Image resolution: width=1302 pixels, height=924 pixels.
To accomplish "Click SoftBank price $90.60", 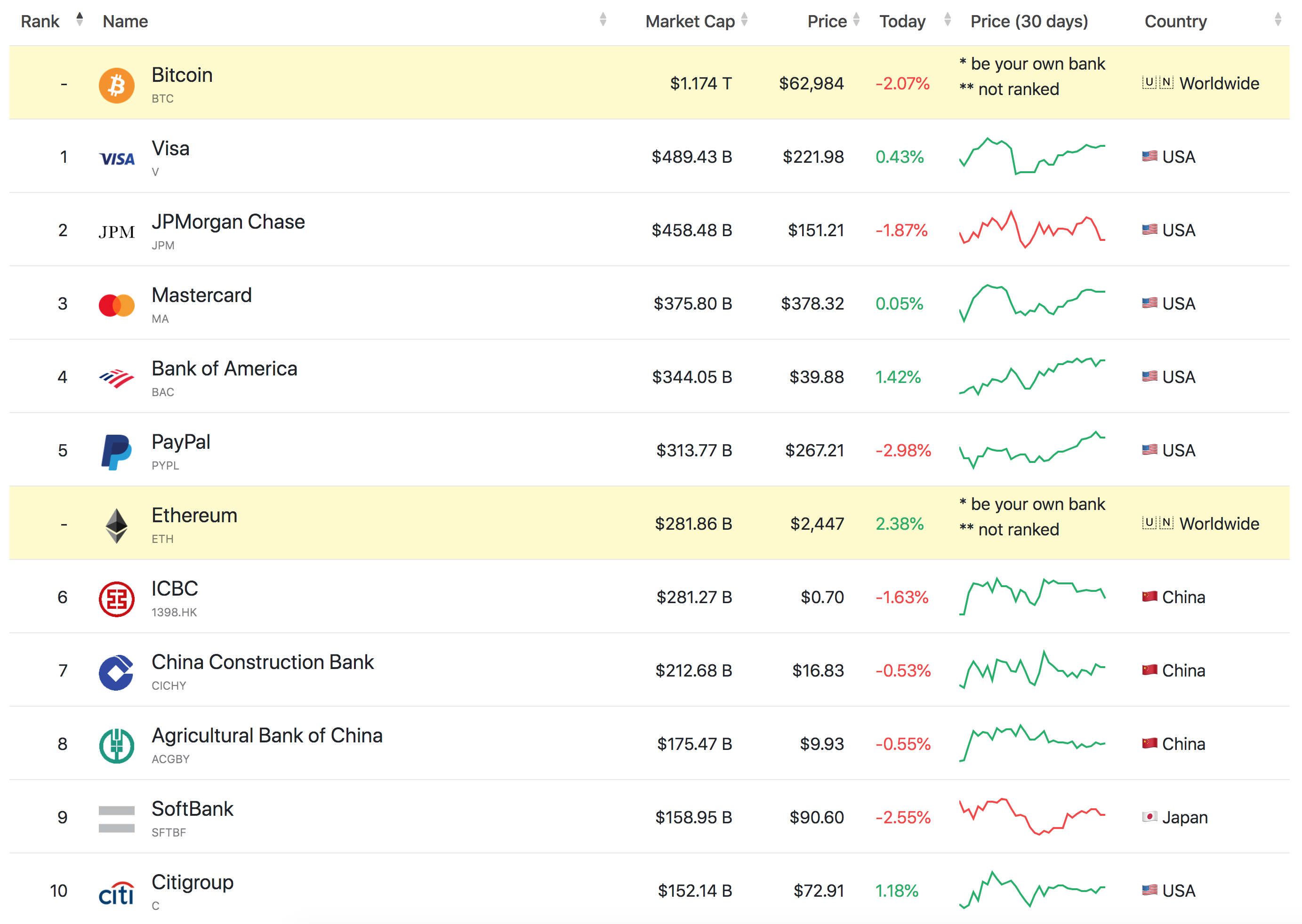I will [x=816, y=818].
